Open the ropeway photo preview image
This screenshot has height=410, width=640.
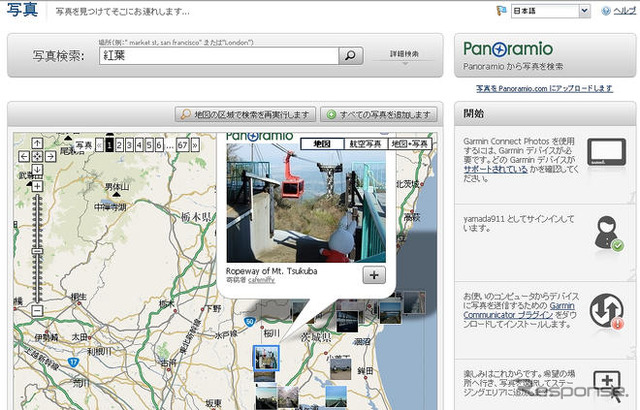tap(306, 202)
